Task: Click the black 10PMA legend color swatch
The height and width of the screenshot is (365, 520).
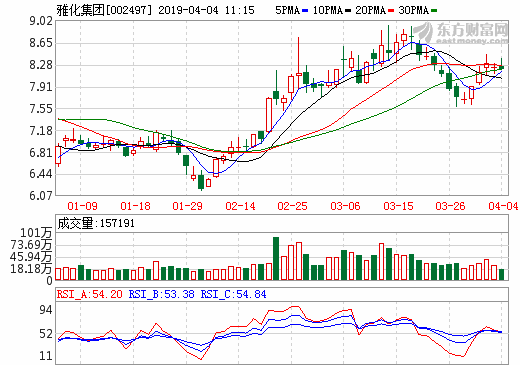Action: tap(348, 11)
